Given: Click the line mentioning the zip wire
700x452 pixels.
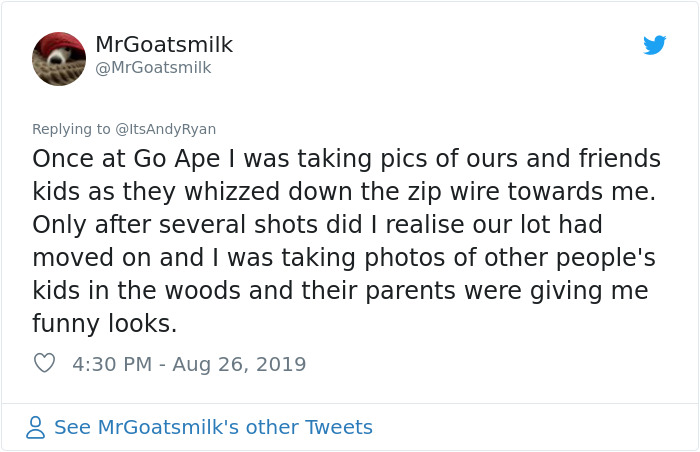Looking at the screenshot, I should (x=343, y=192).
